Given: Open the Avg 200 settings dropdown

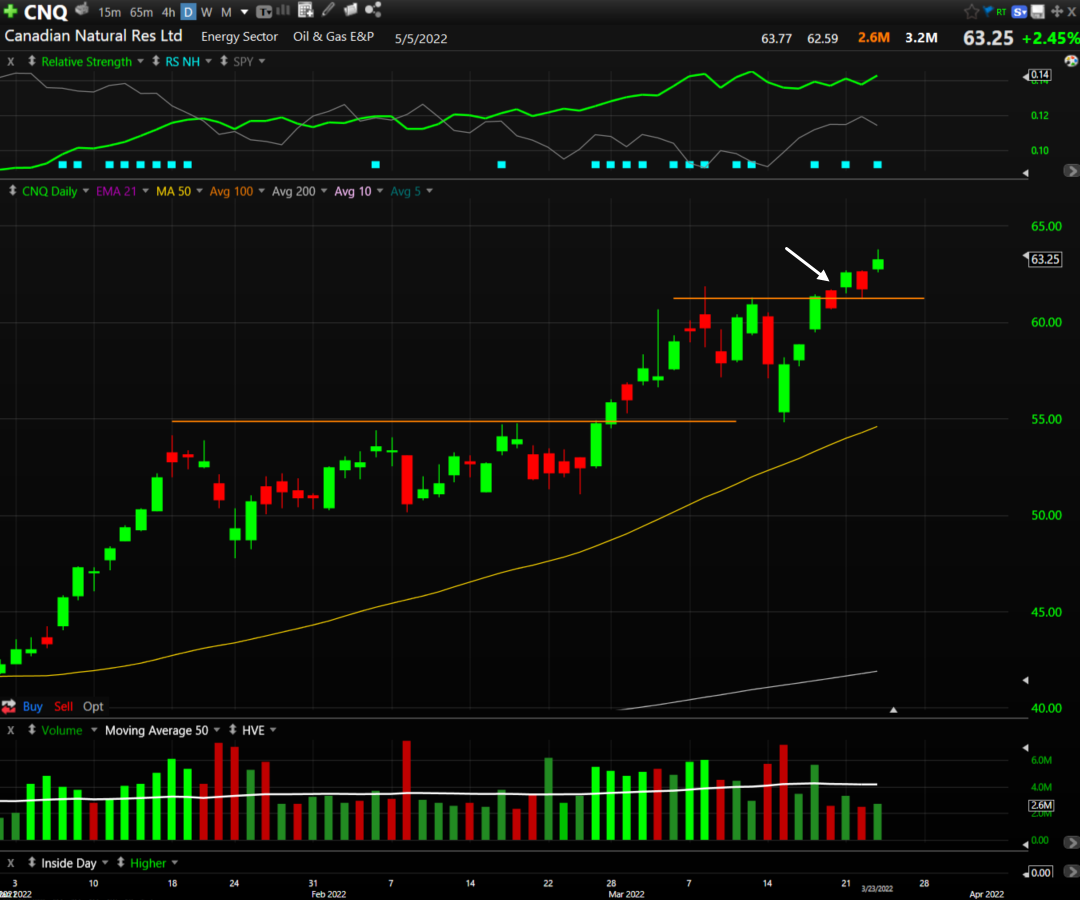Looking at the screenshot, I should (324, 191).
